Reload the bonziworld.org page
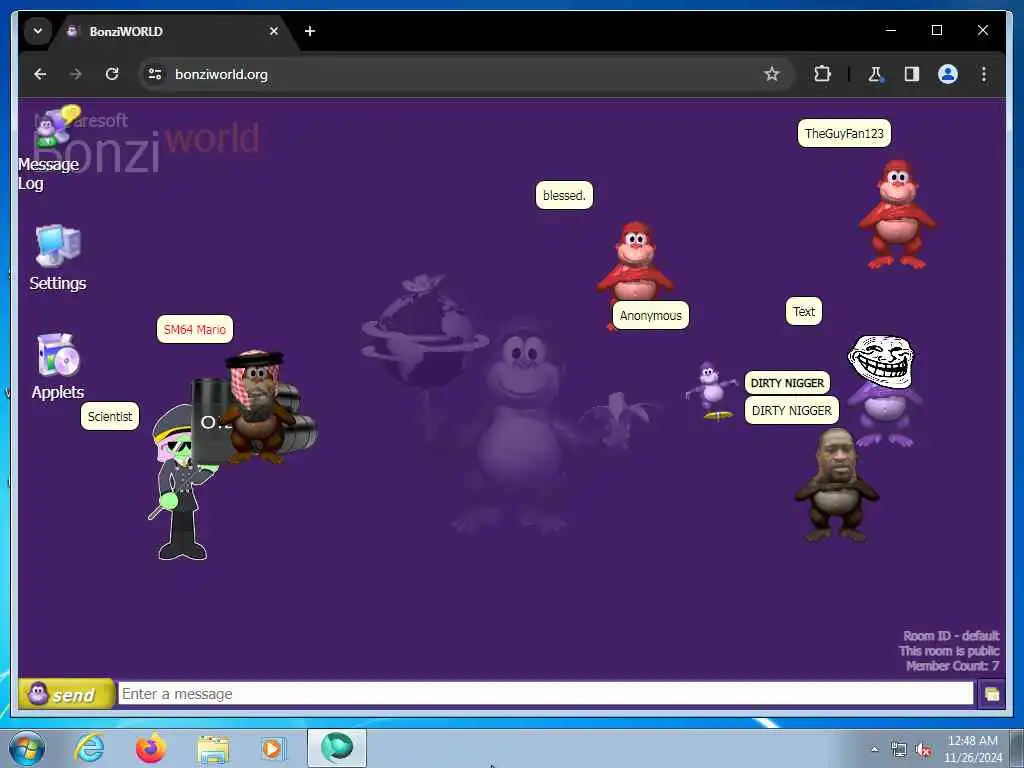1024x768 pixels. [x=112, y=74]
